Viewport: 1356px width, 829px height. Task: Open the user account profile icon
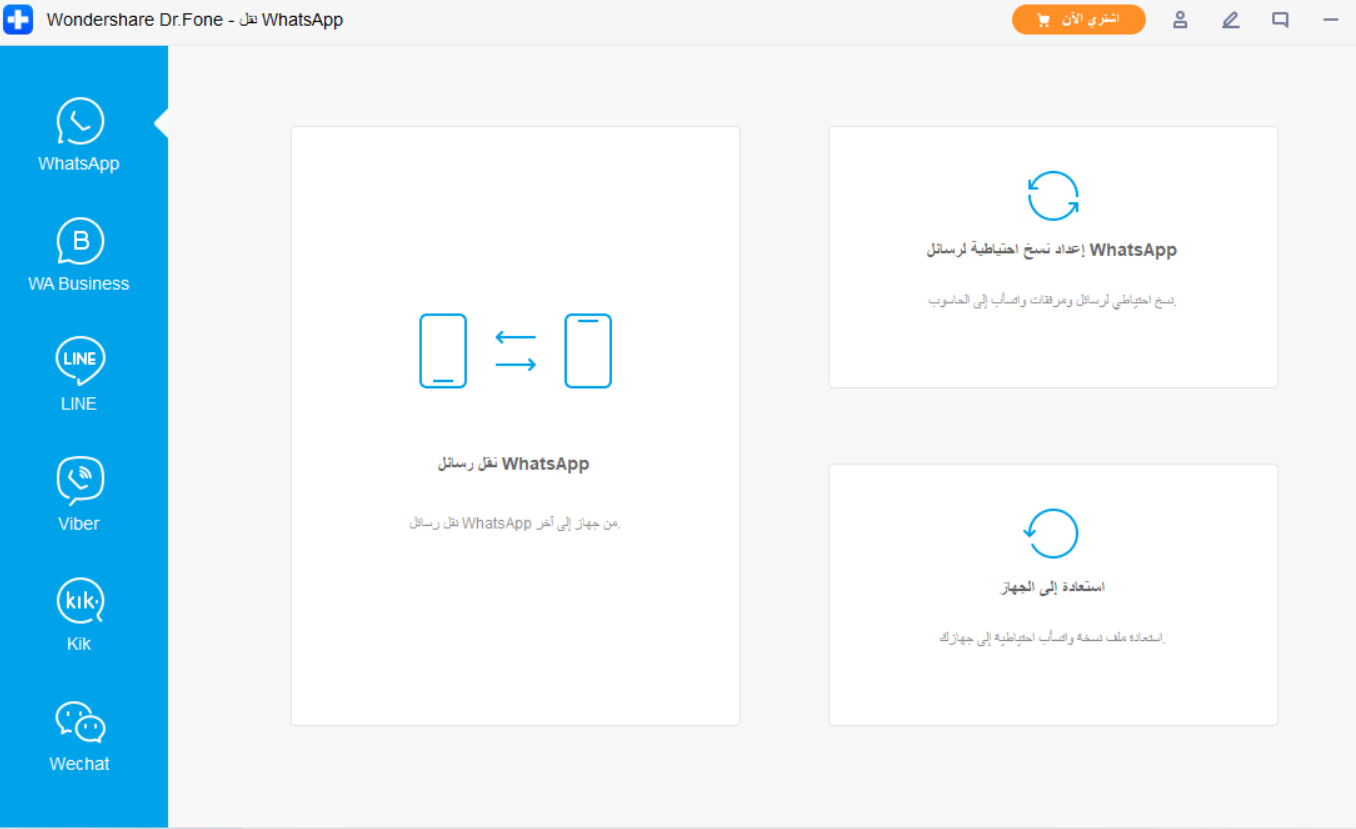tap(1180, 20)
